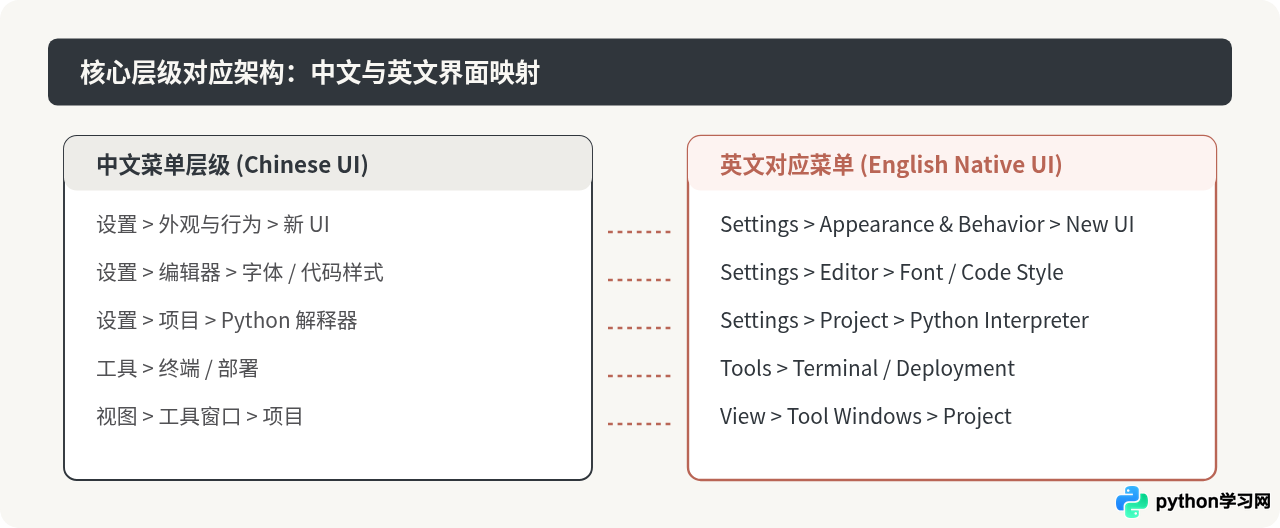Click Settings > Appearance & Behavior > New UI

[x=927, y=225]
